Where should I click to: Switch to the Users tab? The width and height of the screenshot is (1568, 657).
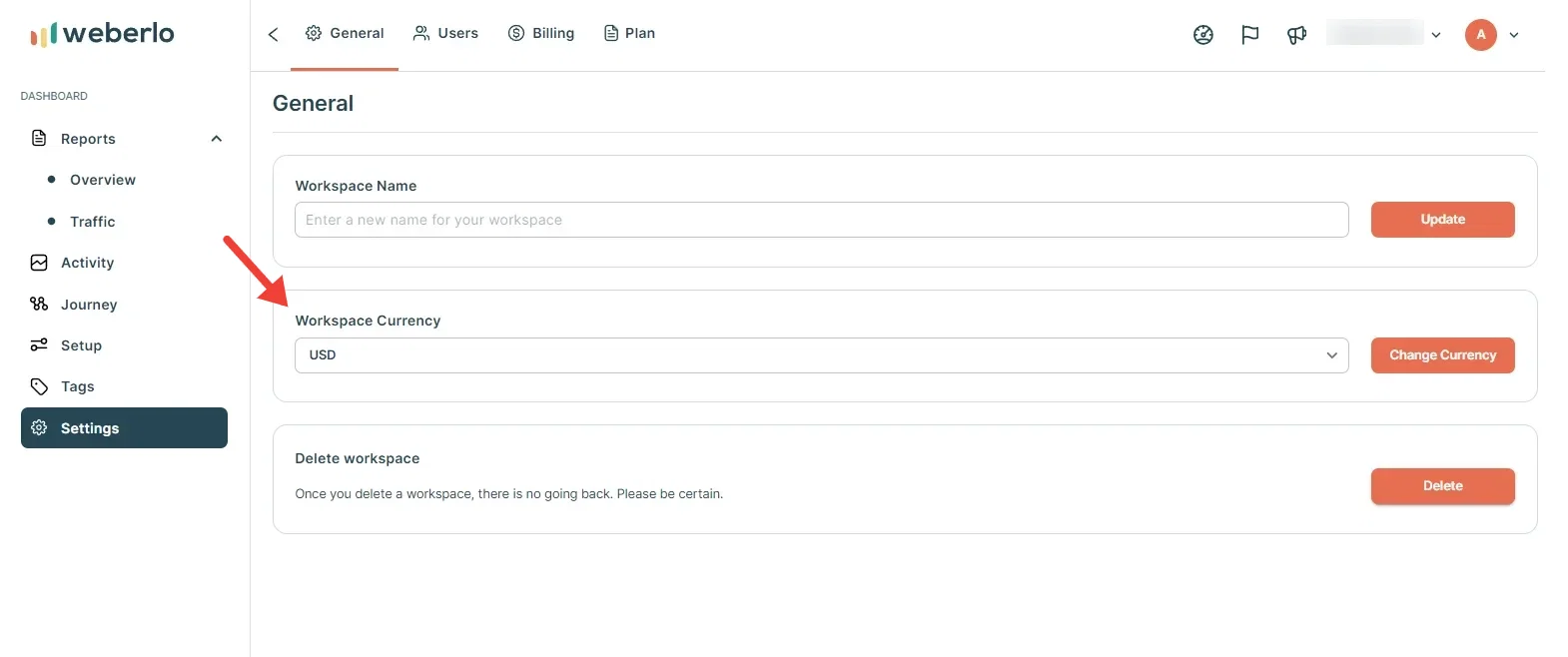[x=445, y=33]
